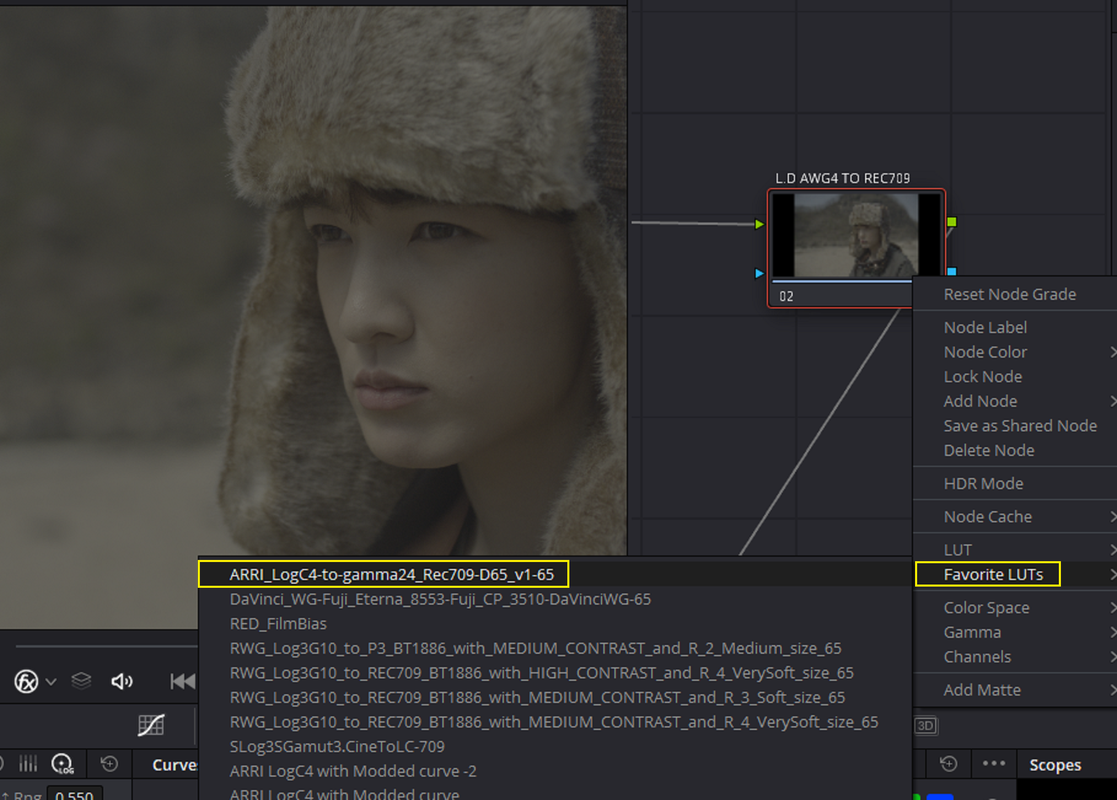This screenshot has width=1117, height=800.
Task: Click the blue key output square on node 02
Action: pyautogui.click(x=952, y=271)
